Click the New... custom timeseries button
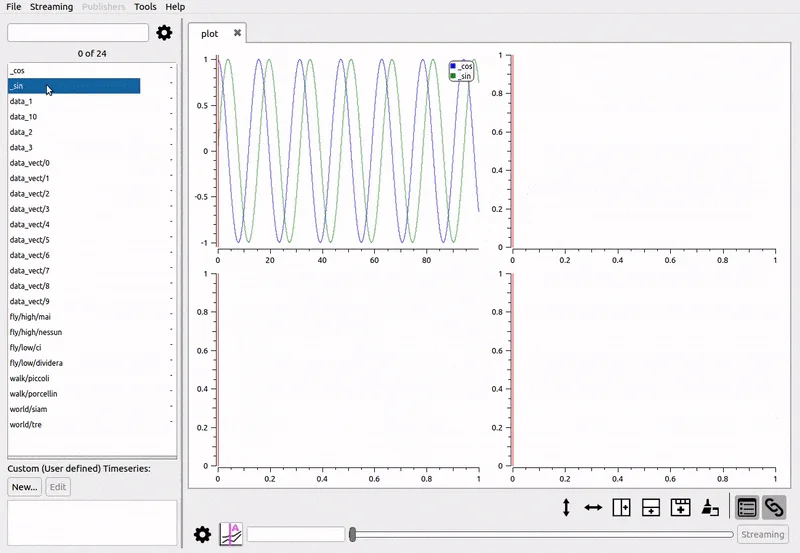This screenshot has width=800, height=553. [x=24, y=487]
